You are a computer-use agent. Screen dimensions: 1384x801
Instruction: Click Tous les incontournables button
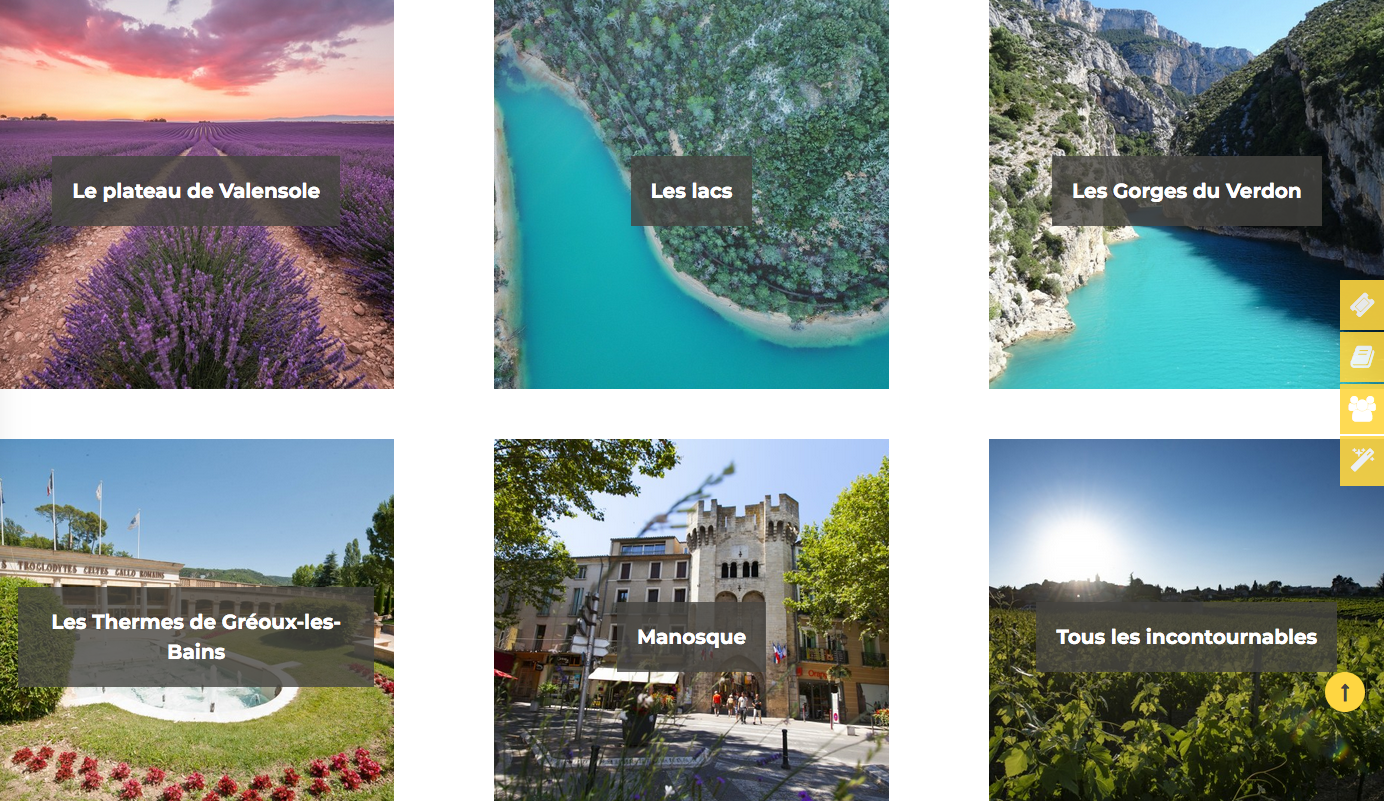[x=1186, y=637]
